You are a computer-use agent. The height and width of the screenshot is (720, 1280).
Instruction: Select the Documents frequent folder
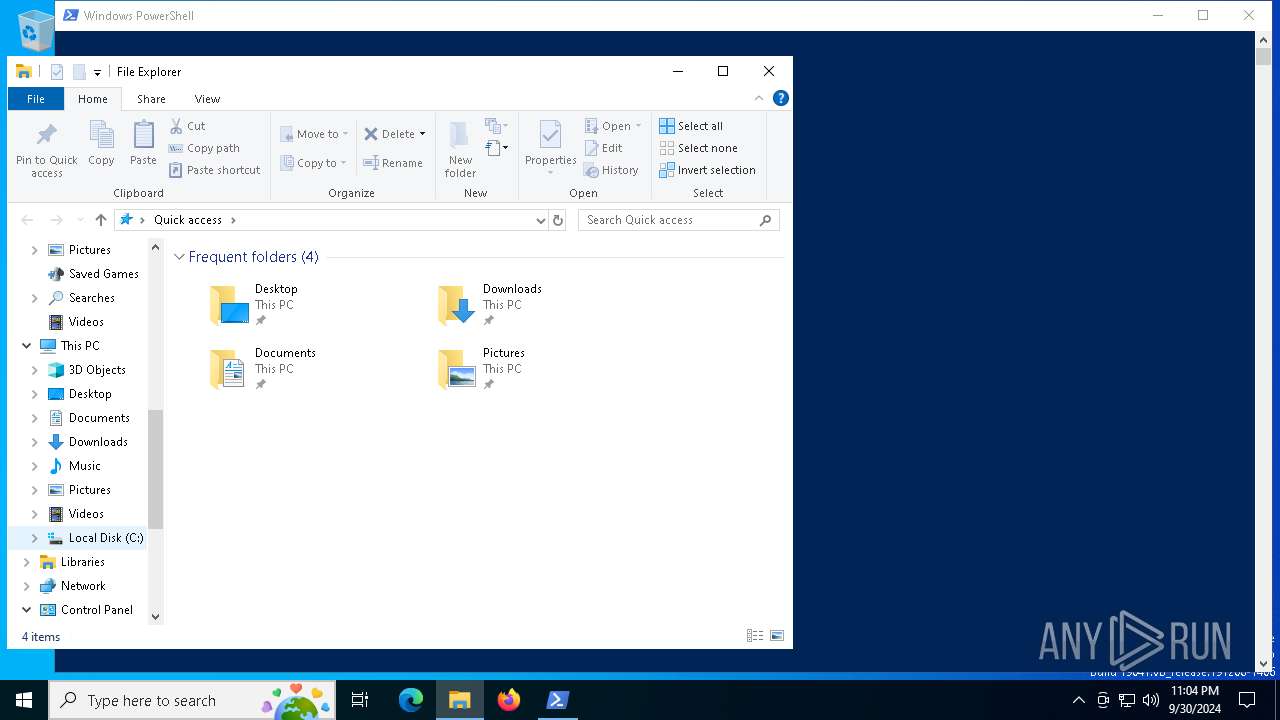(x=263, y=369)
